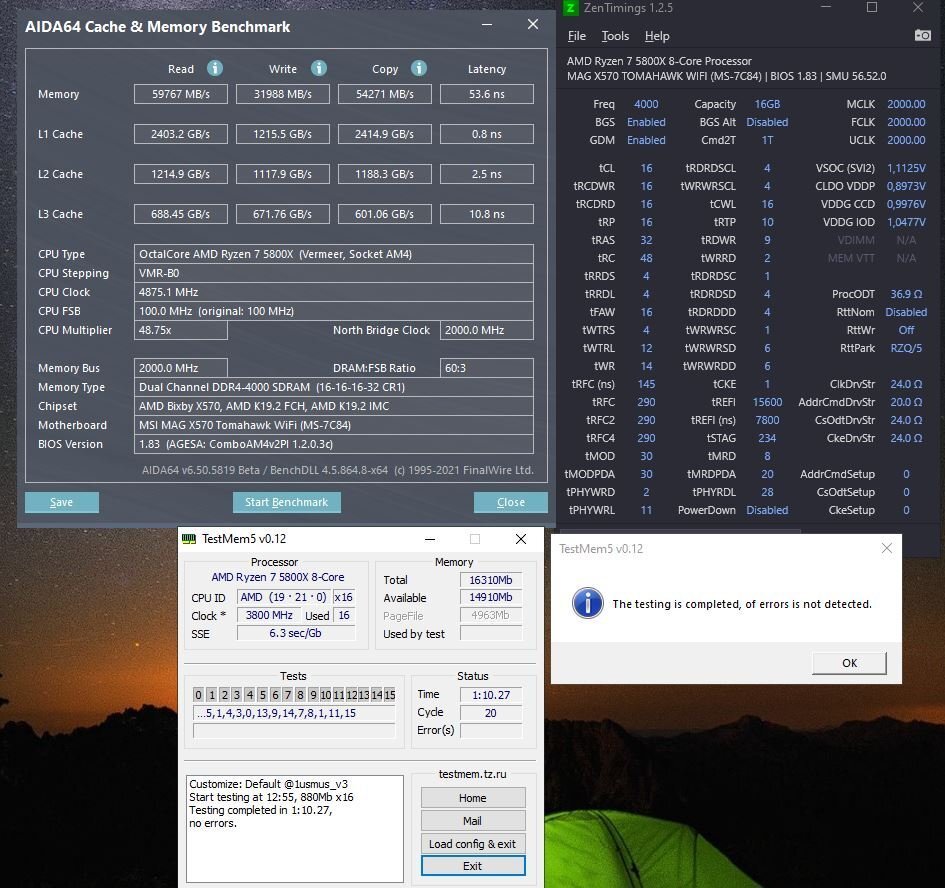Screen dimensions: 945x888
Task: Click the info icon beside Write column
Action: [319, 68]
